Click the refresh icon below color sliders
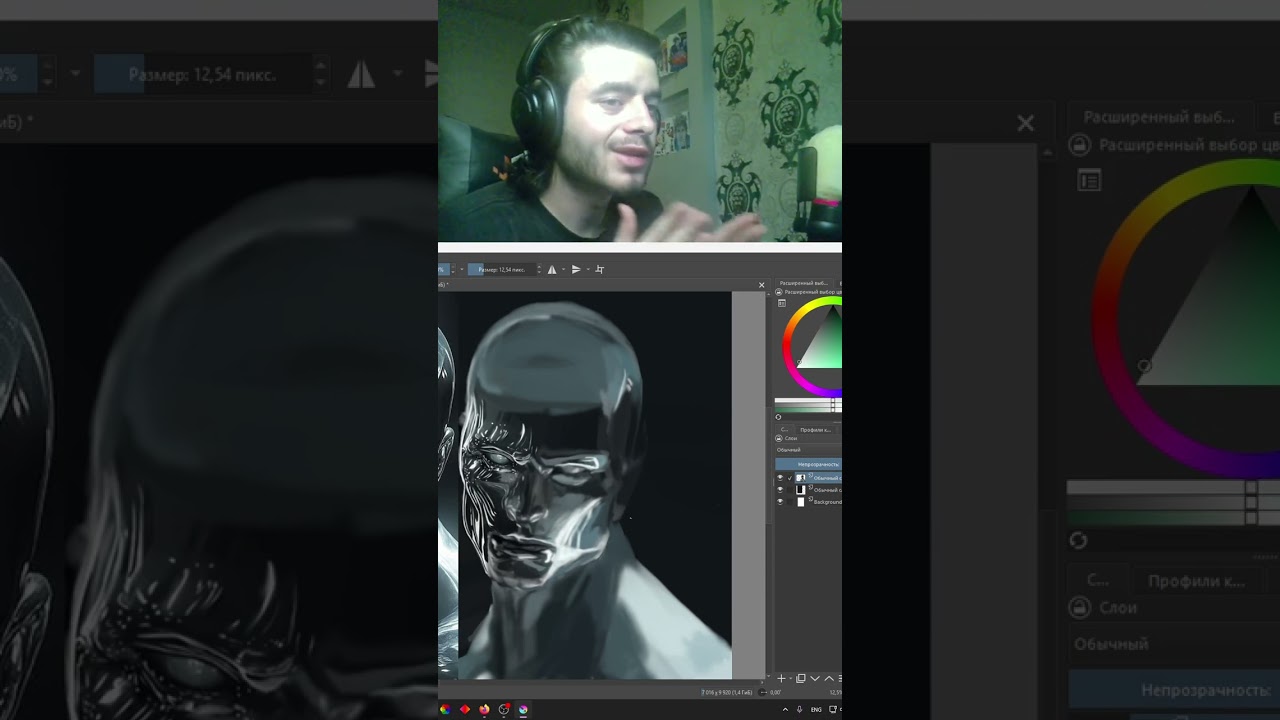This screenshot has height=720, width=1280. coord(778,417)
